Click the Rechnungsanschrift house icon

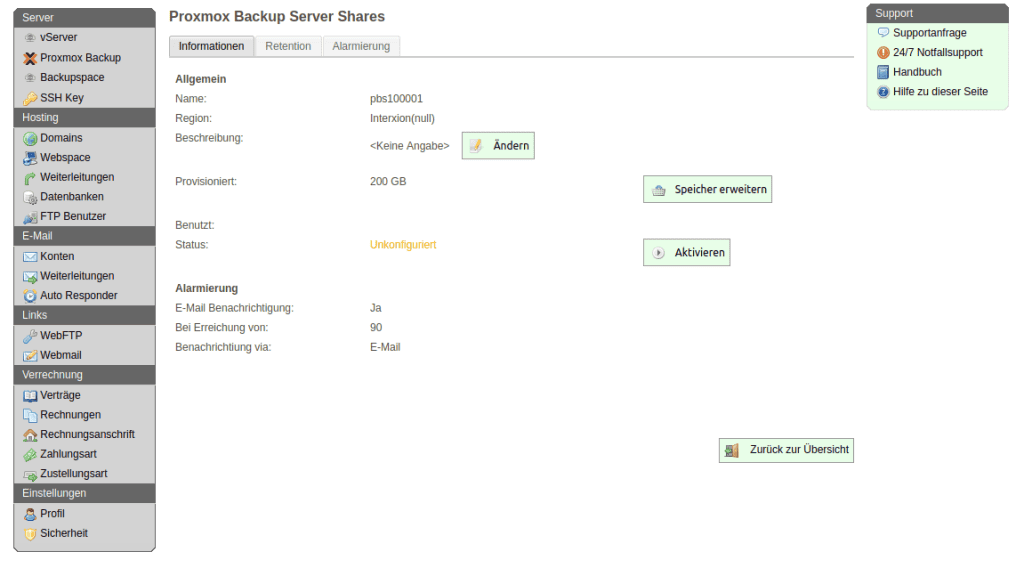pyautogui.click(x=30, y=435)
